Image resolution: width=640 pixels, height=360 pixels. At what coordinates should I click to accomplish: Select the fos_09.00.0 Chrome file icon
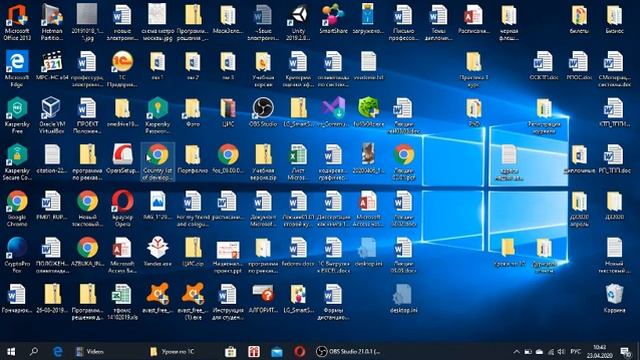point(228,159)
